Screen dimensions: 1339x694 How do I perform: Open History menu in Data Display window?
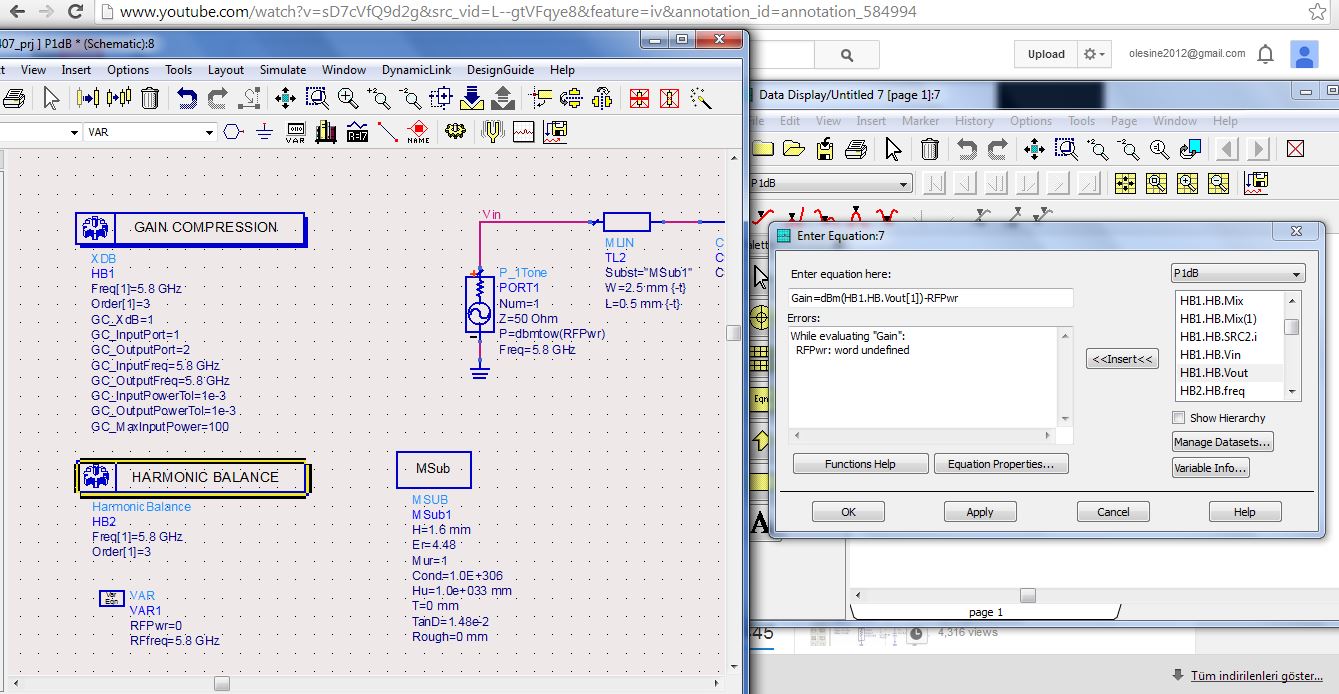tap(974, 121)
